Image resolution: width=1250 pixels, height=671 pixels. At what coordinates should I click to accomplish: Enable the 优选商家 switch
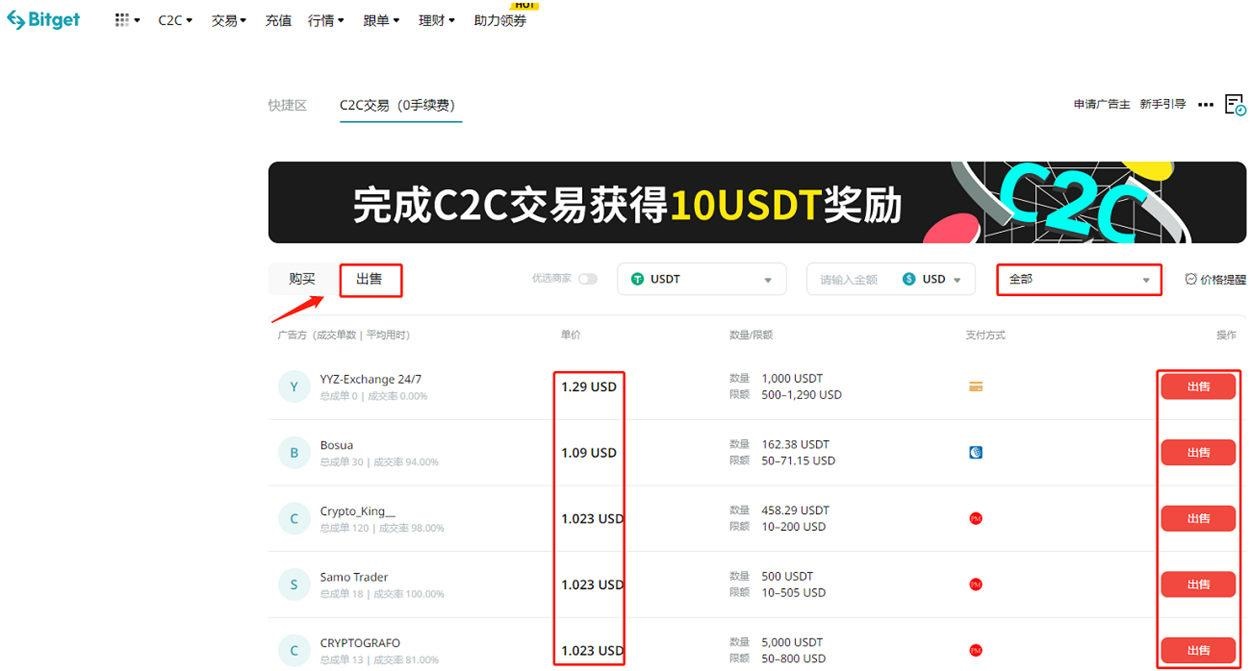point(590,279)
